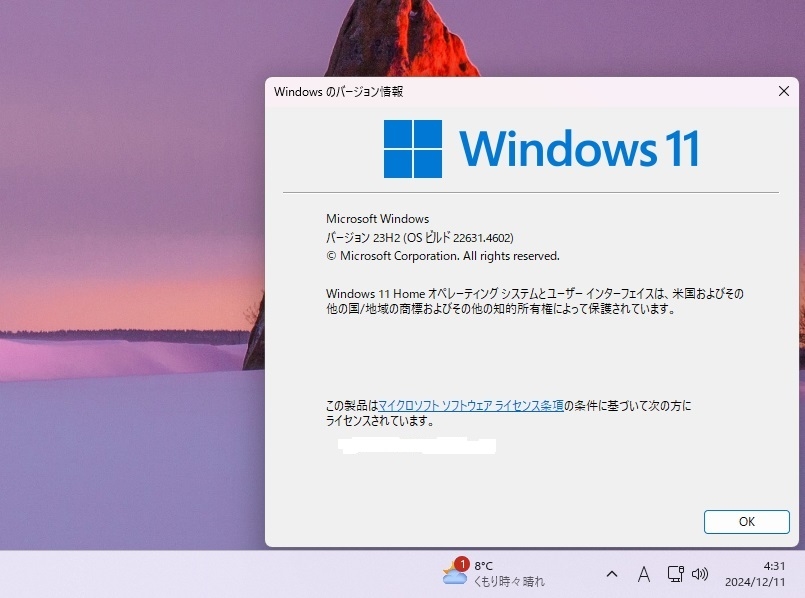This screenshot has width=805, height=598.
Task: Switch the IME input mode indicator A
Action: pos(644,574)
